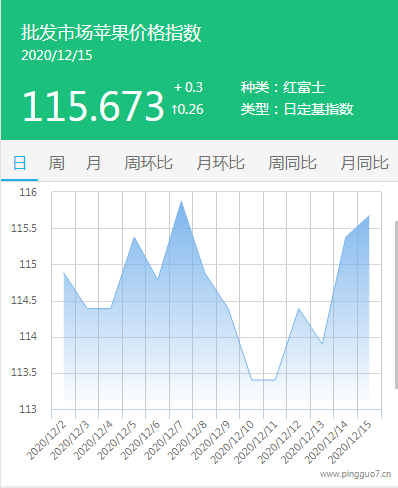Open the 周同比 tab

coord(292,163)
